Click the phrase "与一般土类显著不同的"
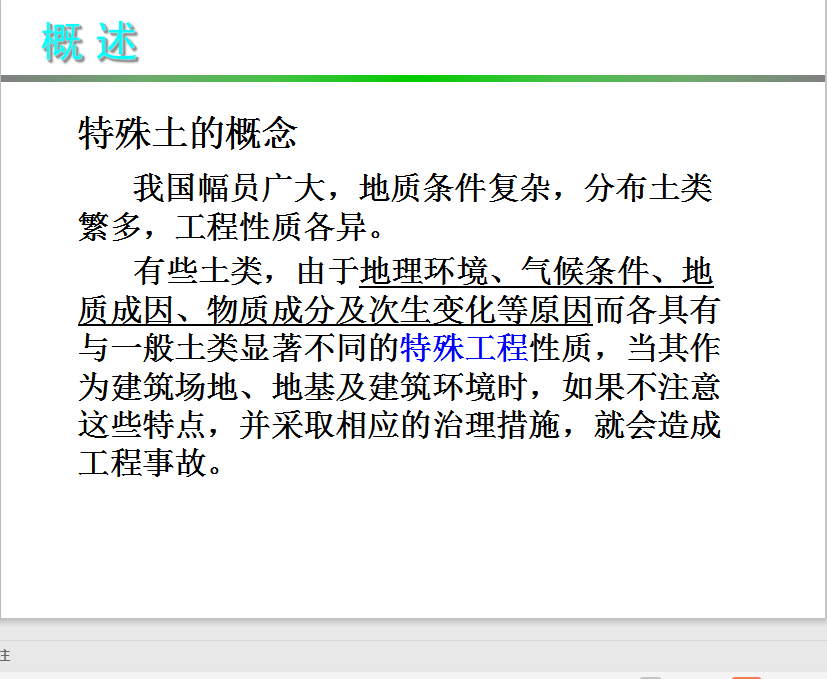The height and width of the screenshot is (679, 827). [x=239, y=348]
